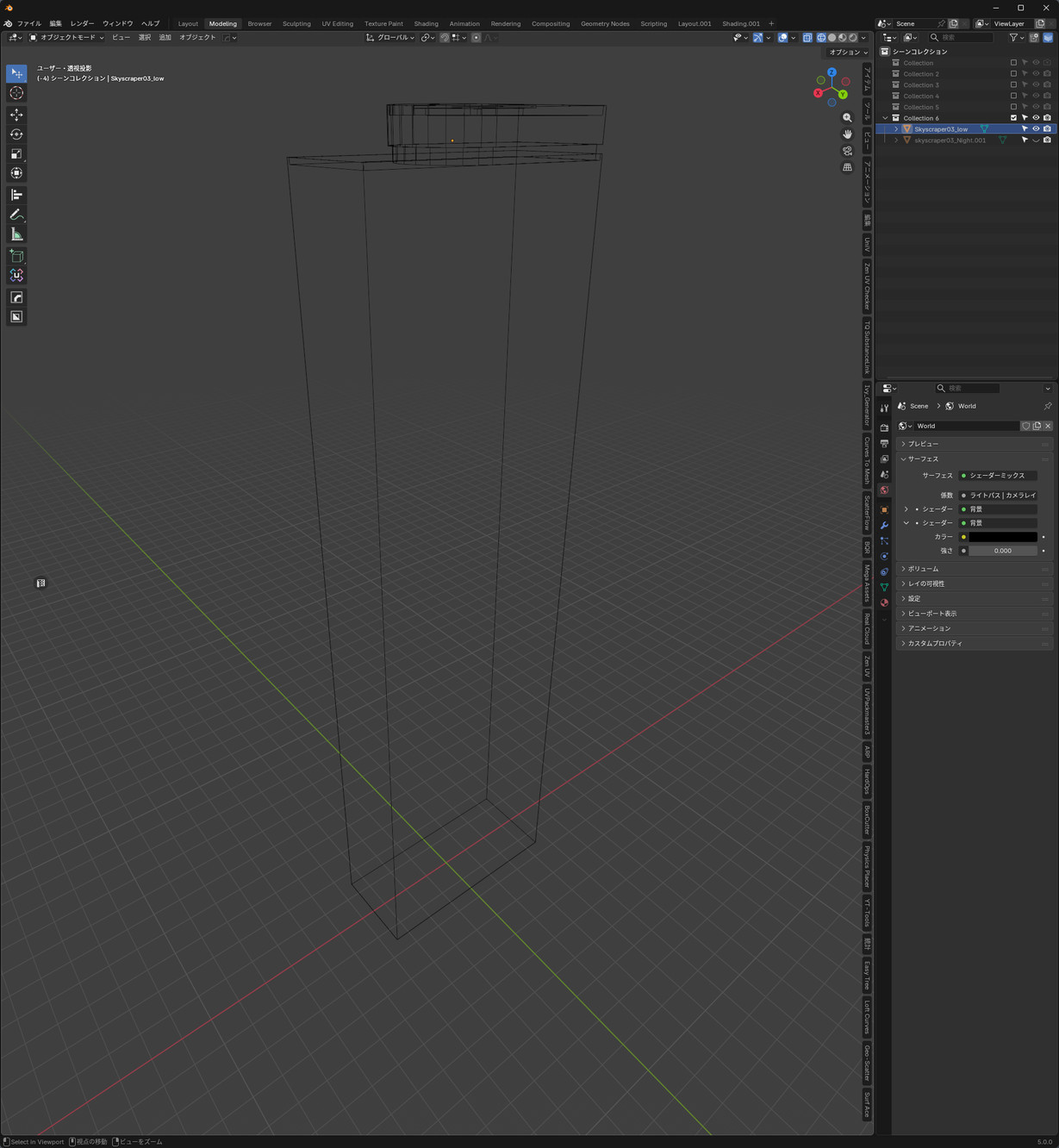Hide Skyscraper03_low with eye icon
Image resolution: width=1059 pixels, height=1148 pixels.
(x=1036, y=129)
